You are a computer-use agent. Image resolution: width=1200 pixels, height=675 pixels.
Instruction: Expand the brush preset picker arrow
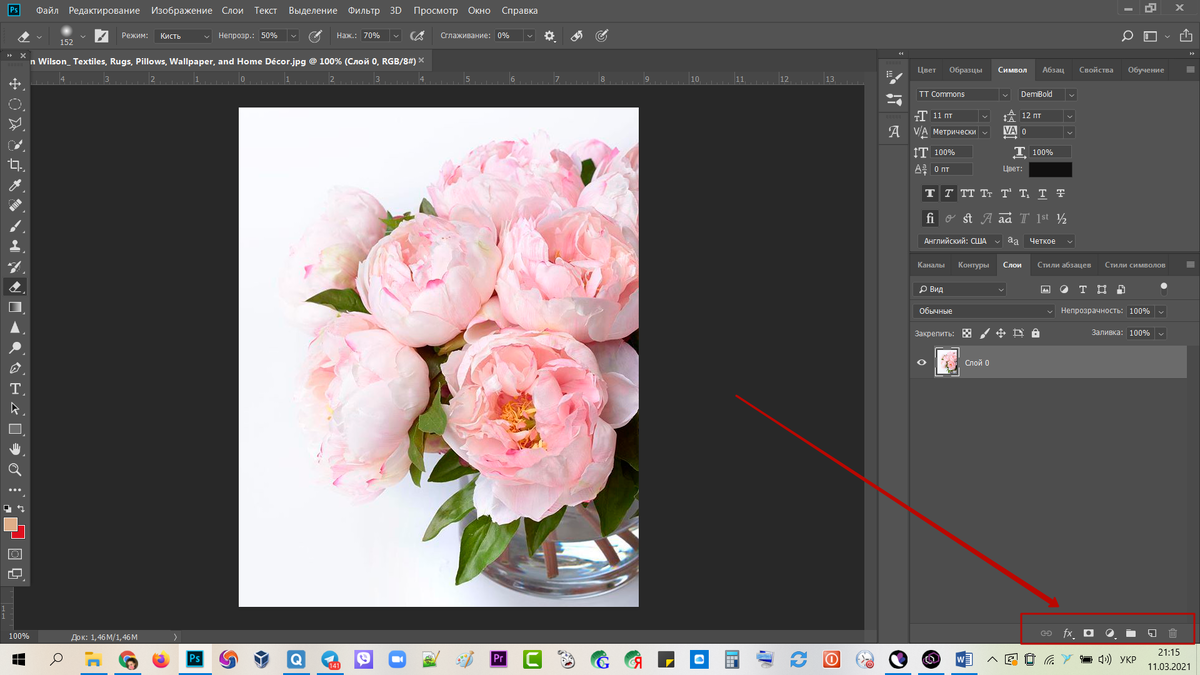[x=83, y=36]
